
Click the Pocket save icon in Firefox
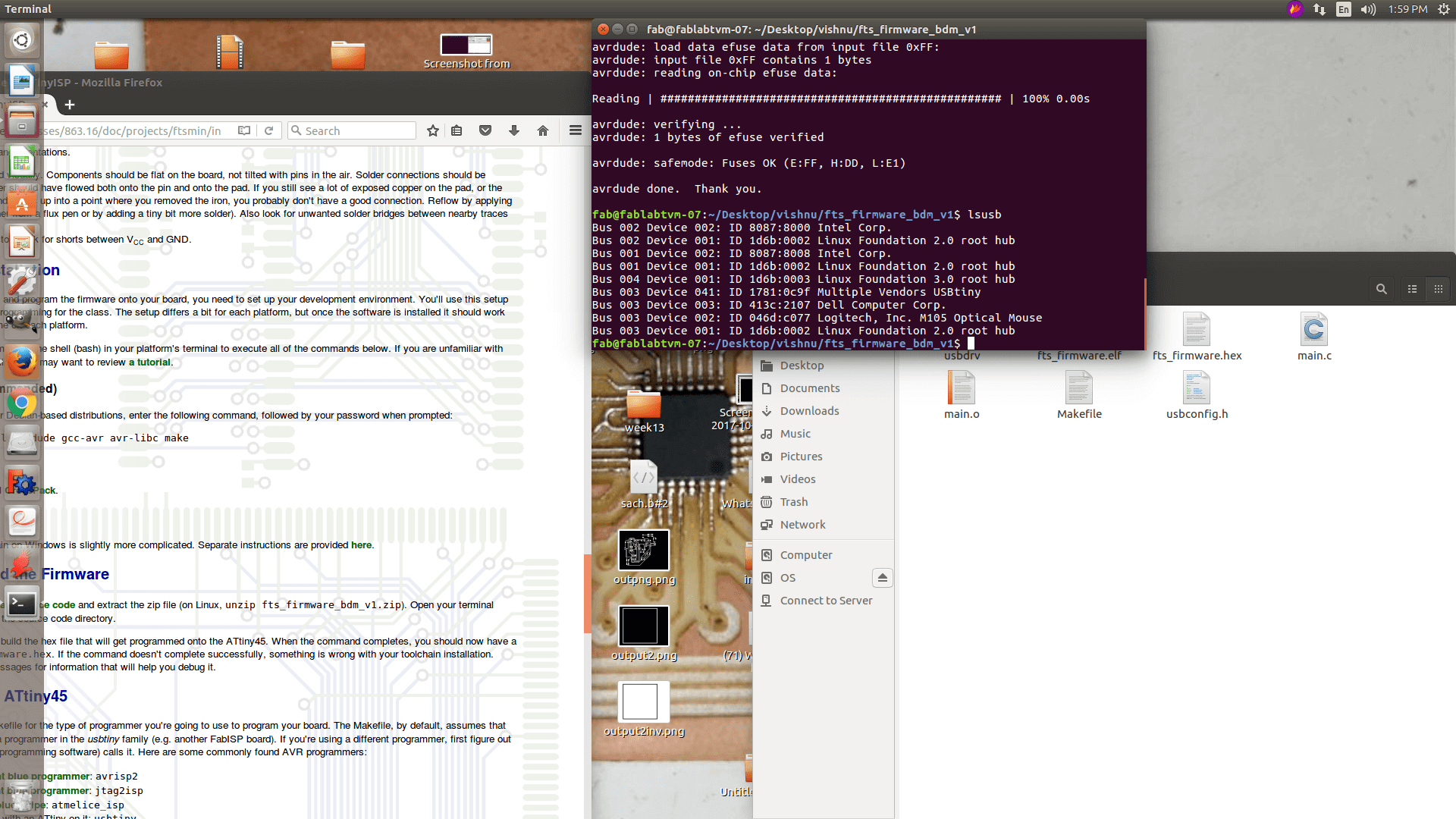[485, 130]
